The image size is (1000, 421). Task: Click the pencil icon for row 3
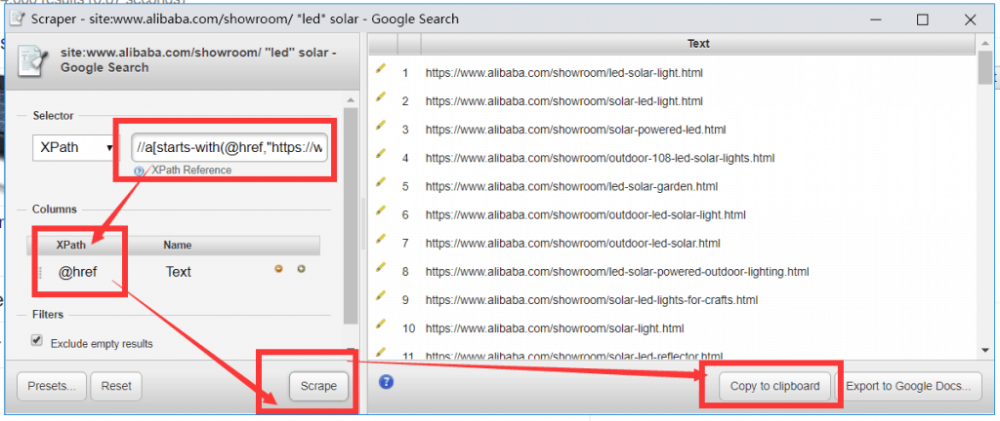(380, 129)
